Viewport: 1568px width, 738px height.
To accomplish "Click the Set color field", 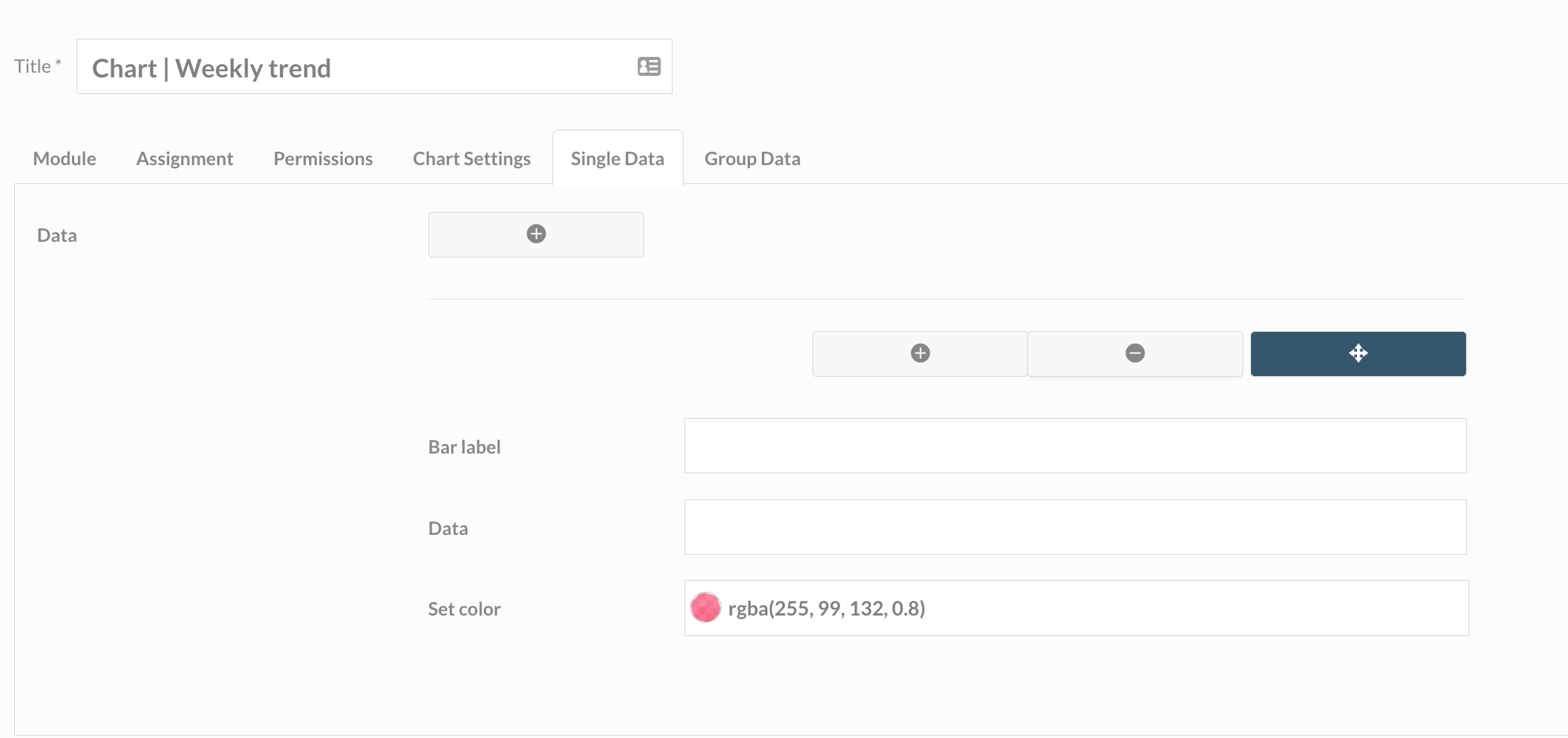I will 1075,608.
